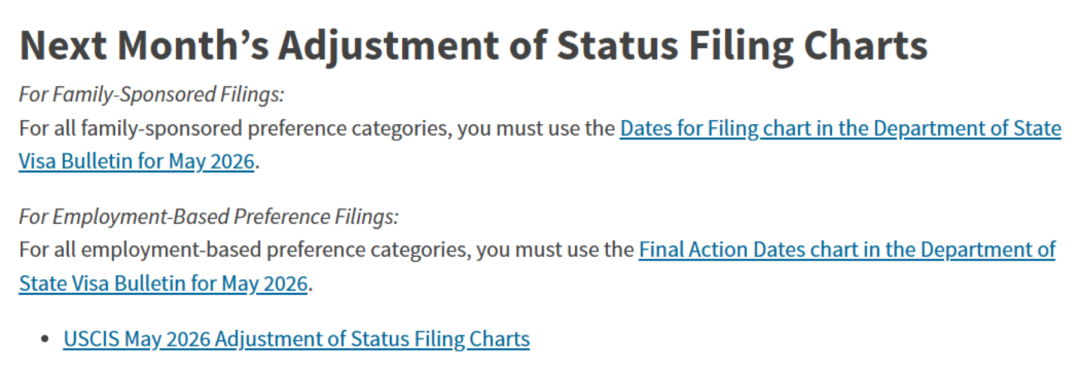Click 'you must use the' in the family-sponsored sentence
Screen dimensions: 1080x372
[539, 129]
